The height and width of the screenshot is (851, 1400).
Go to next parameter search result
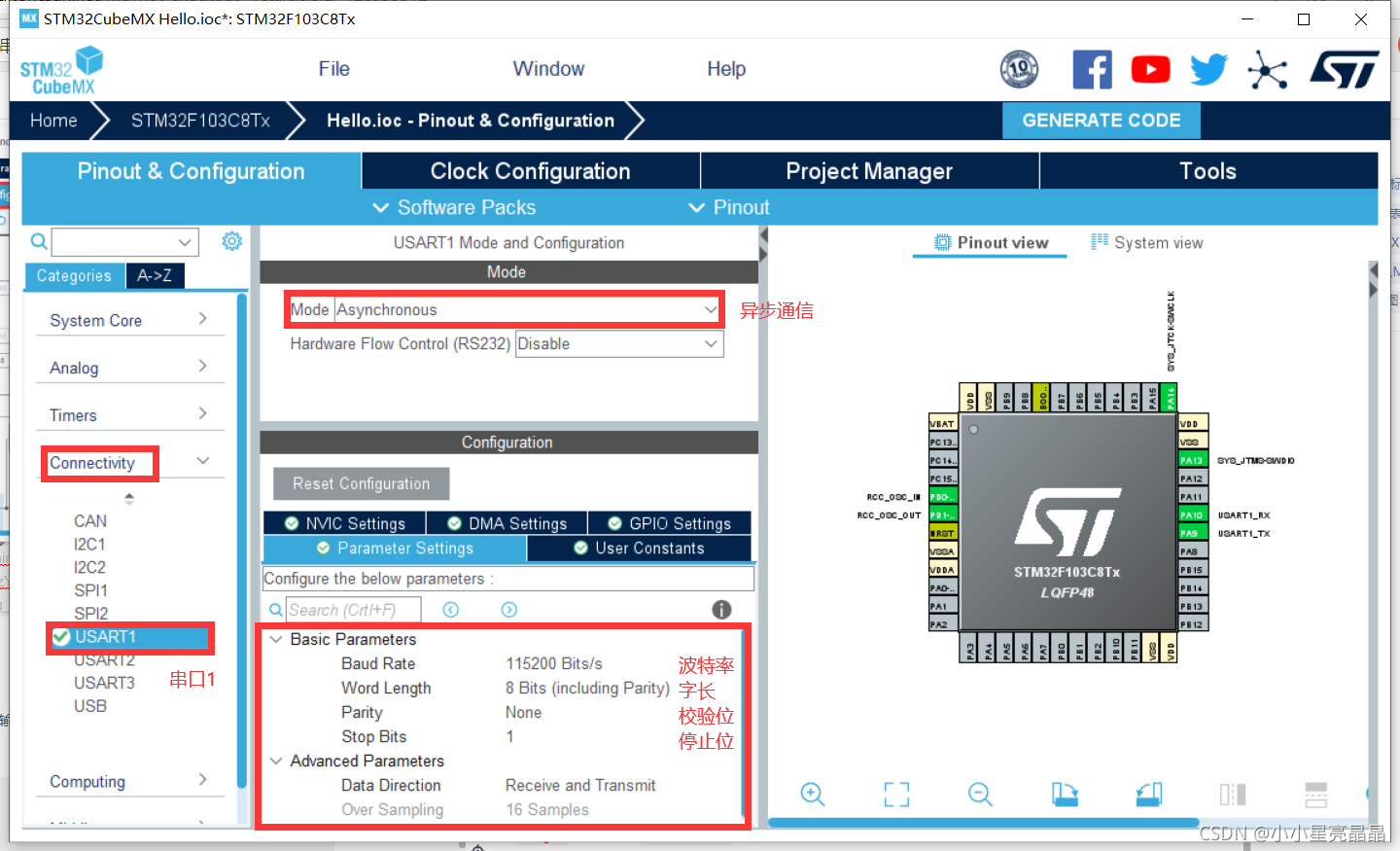[x=508, y=610]
